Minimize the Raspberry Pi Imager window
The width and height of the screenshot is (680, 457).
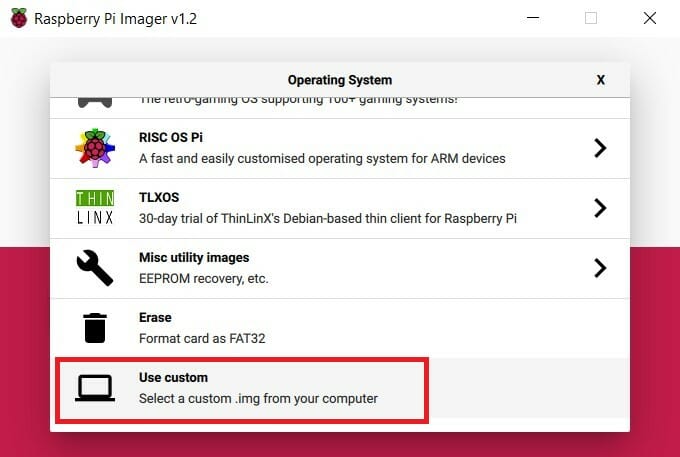tap(533, 18)
